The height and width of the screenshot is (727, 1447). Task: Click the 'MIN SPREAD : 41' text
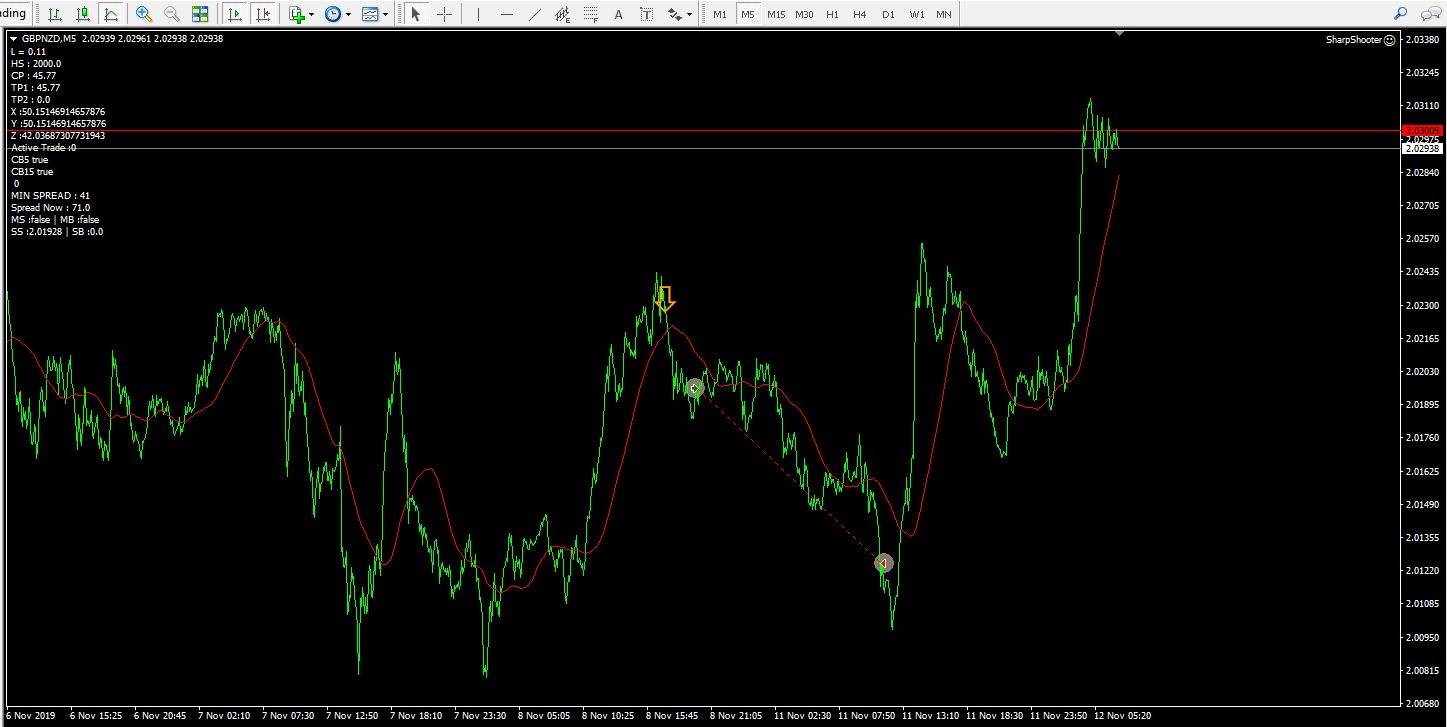50,196
